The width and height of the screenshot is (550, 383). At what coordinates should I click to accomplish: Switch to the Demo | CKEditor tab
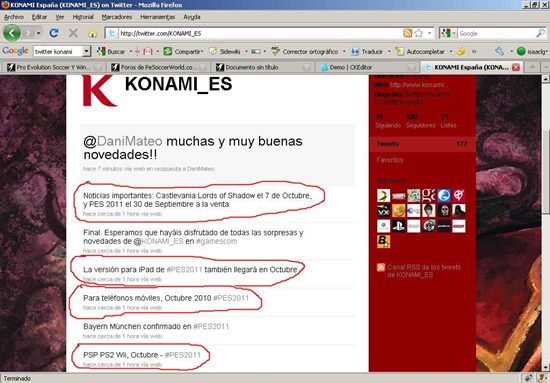(368, 67)
